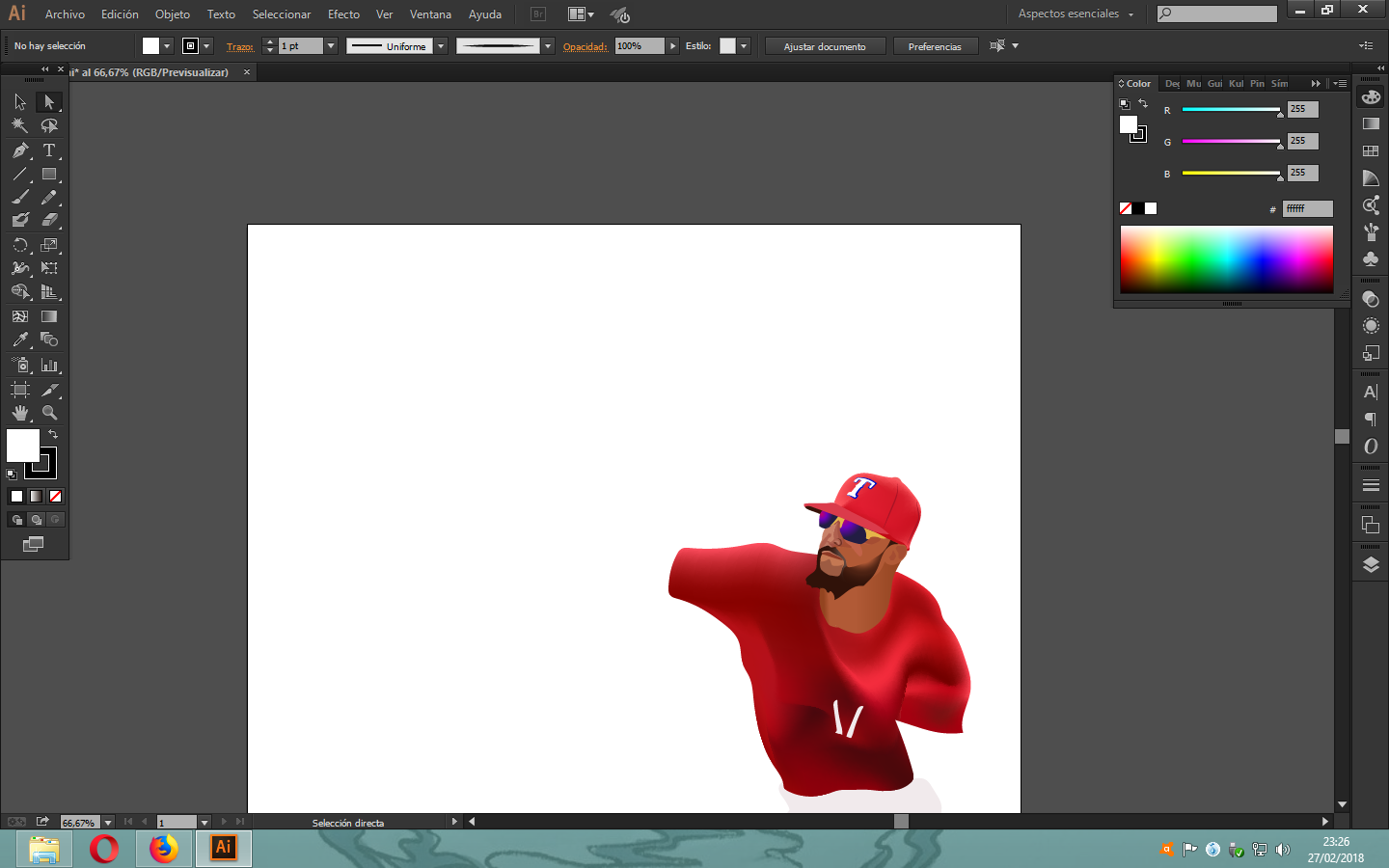Open the Efecto menu
Viewport: 1389px width, 868px height.
tap(343, 14)
